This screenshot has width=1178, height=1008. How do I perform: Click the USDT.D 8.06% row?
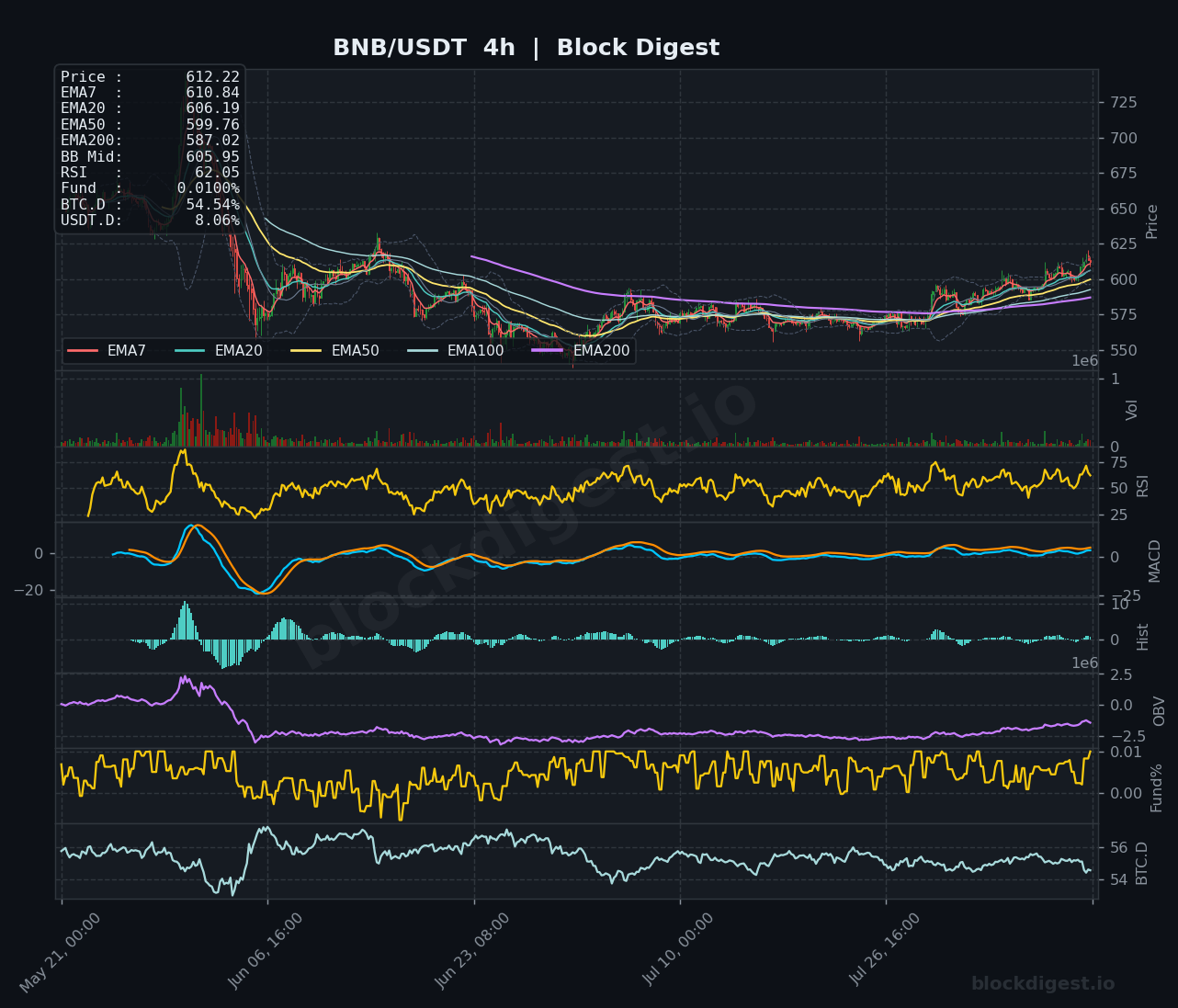(150, 221)
